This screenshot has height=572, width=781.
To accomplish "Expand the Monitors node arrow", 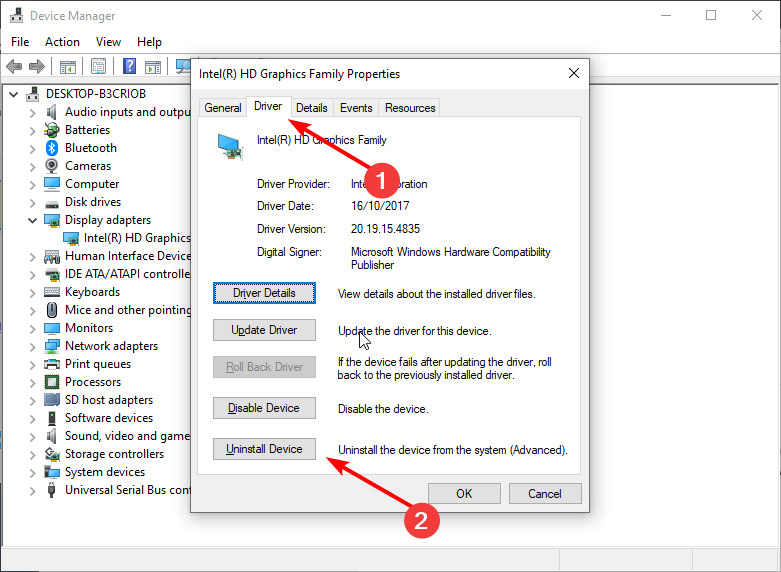I will (x=32, y=328).
